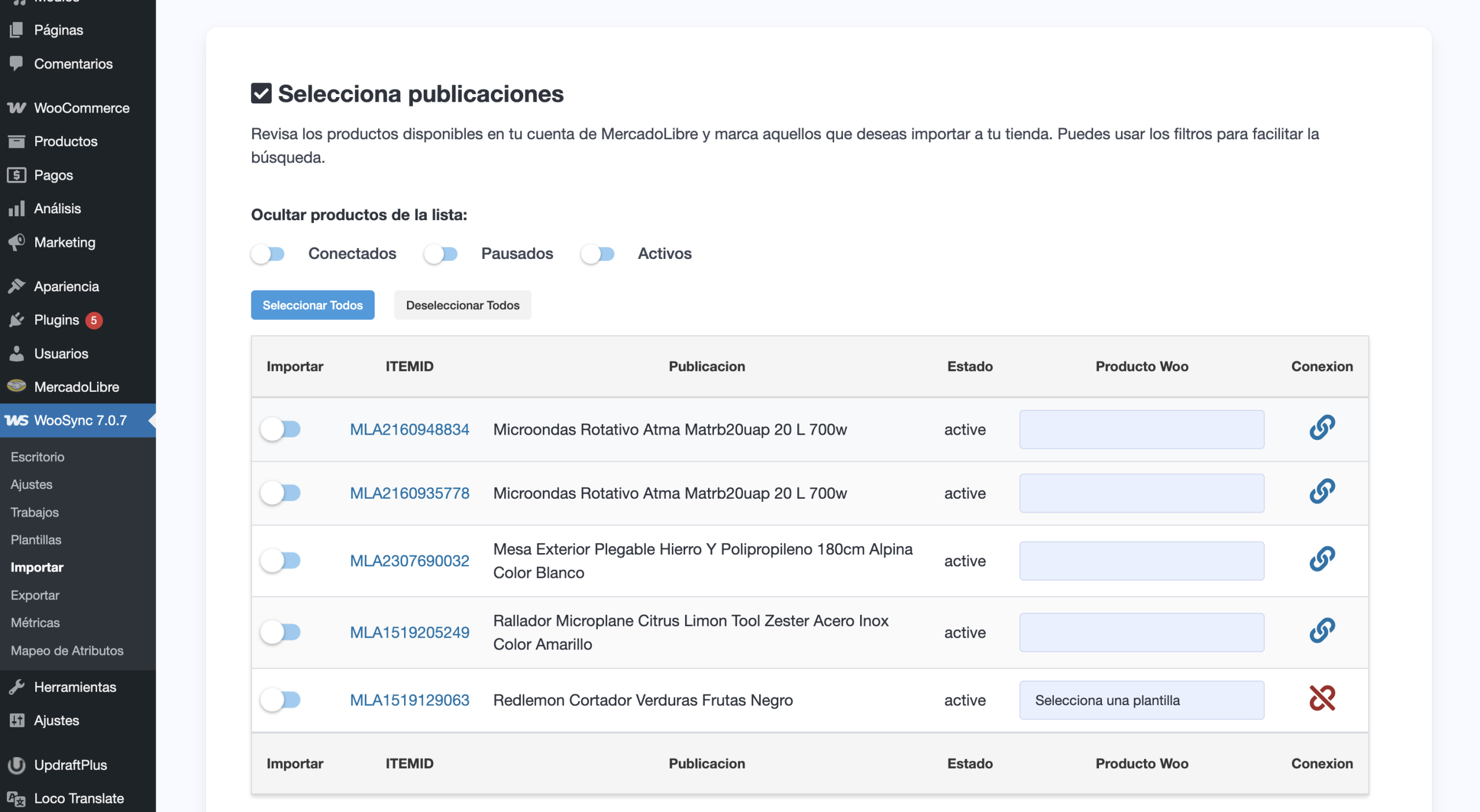Click the UpdraftPlus logo icon

tap(17, 765)
